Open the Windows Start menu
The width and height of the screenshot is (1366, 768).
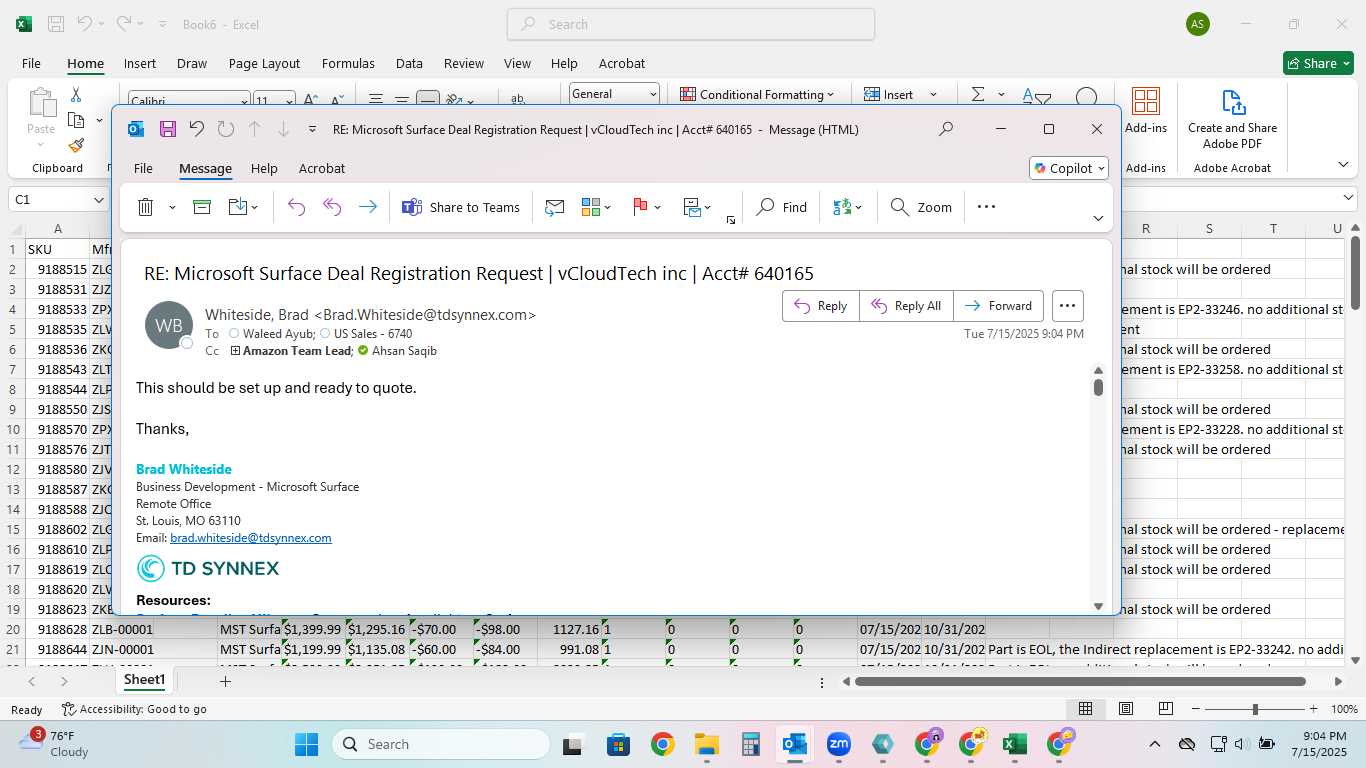(x=306, y=744)
